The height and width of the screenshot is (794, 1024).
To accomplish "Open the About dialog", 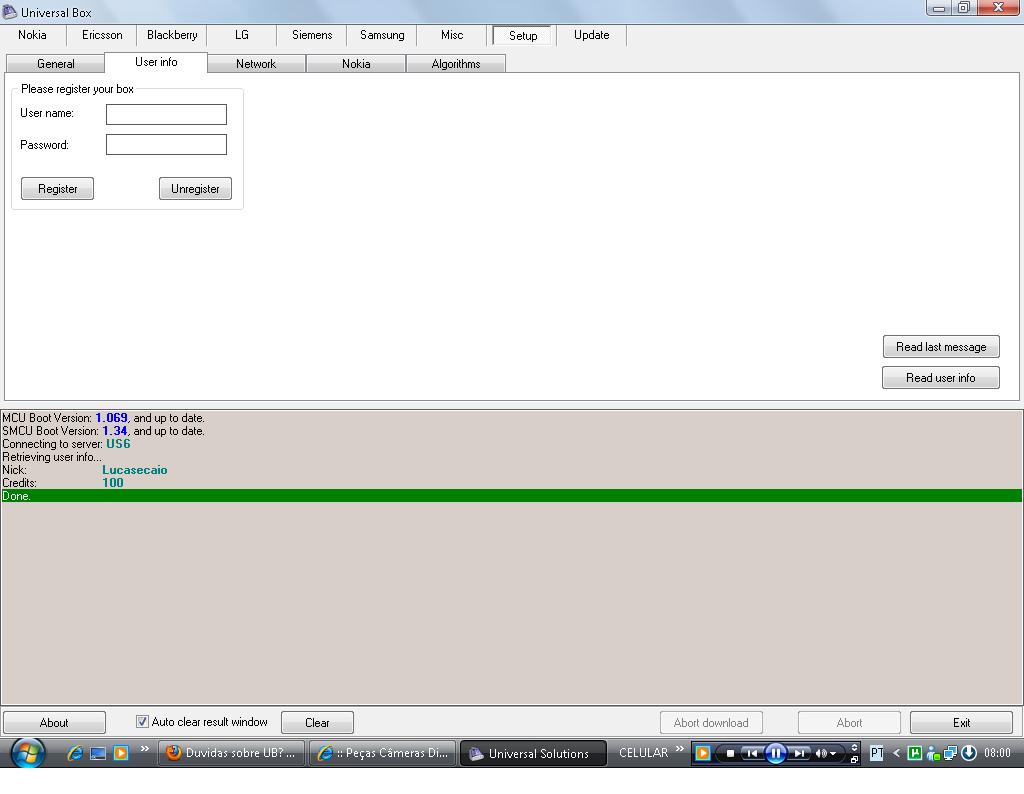I will click(x=54, y=723).
